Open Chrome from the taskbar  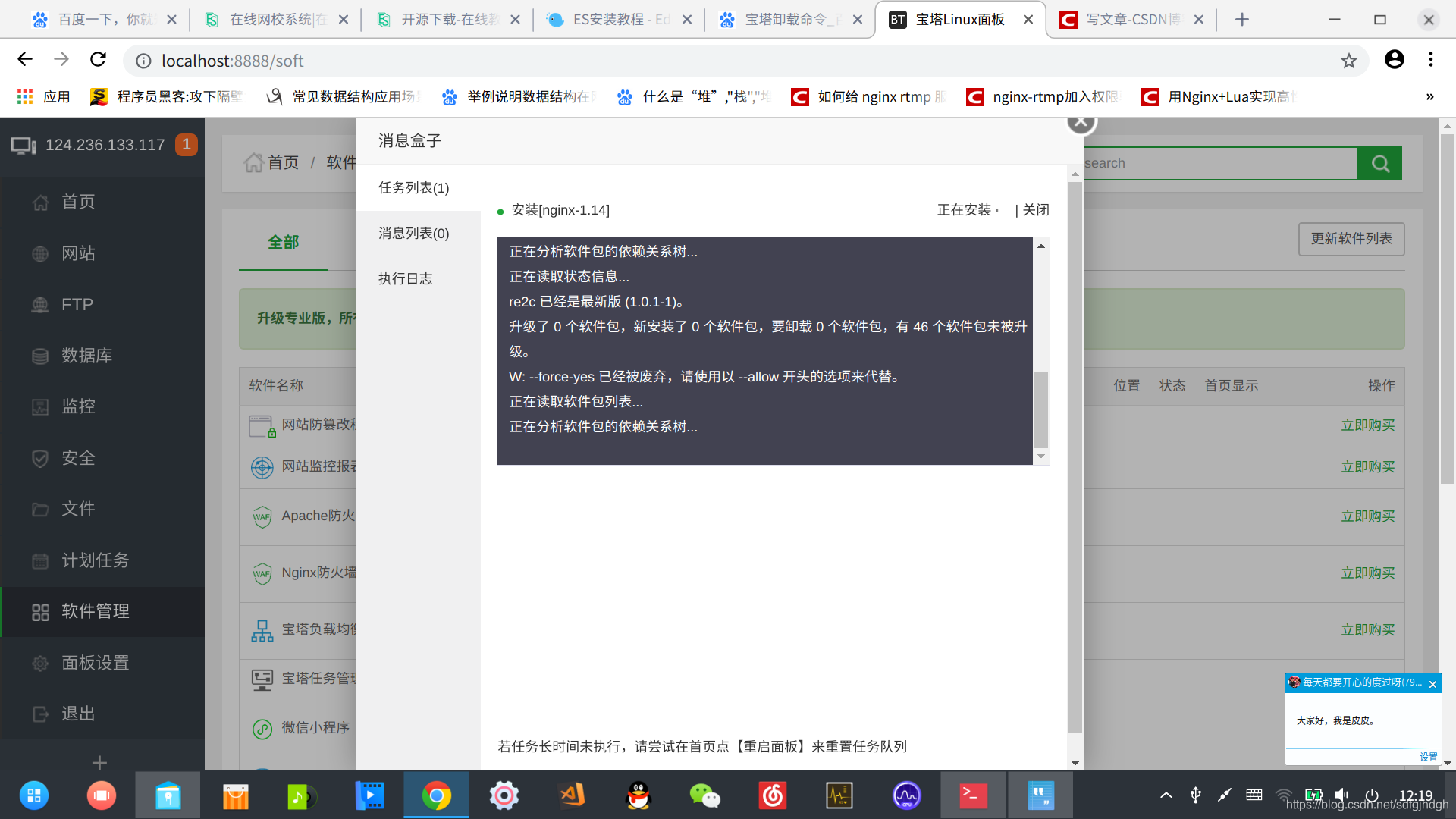pos(436,795)
